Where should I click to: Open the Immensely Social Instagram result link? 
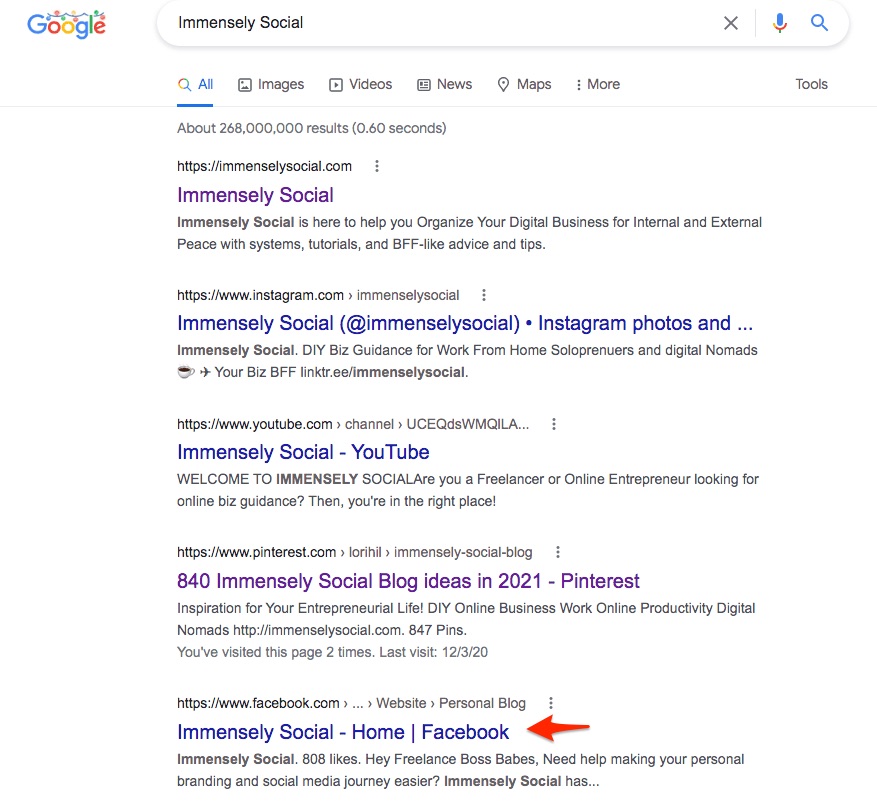pos(465,323)
